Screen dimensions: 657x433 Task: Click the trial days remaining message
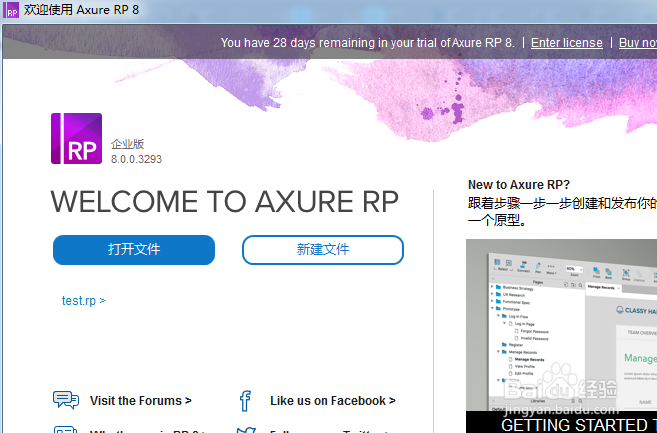[367, 43]
